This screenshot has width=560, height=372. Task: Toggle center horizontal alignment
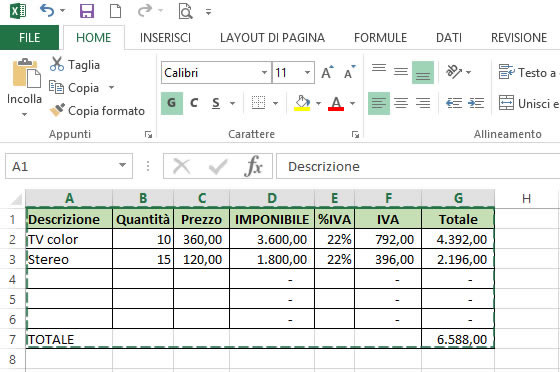[x=401, y=104]
